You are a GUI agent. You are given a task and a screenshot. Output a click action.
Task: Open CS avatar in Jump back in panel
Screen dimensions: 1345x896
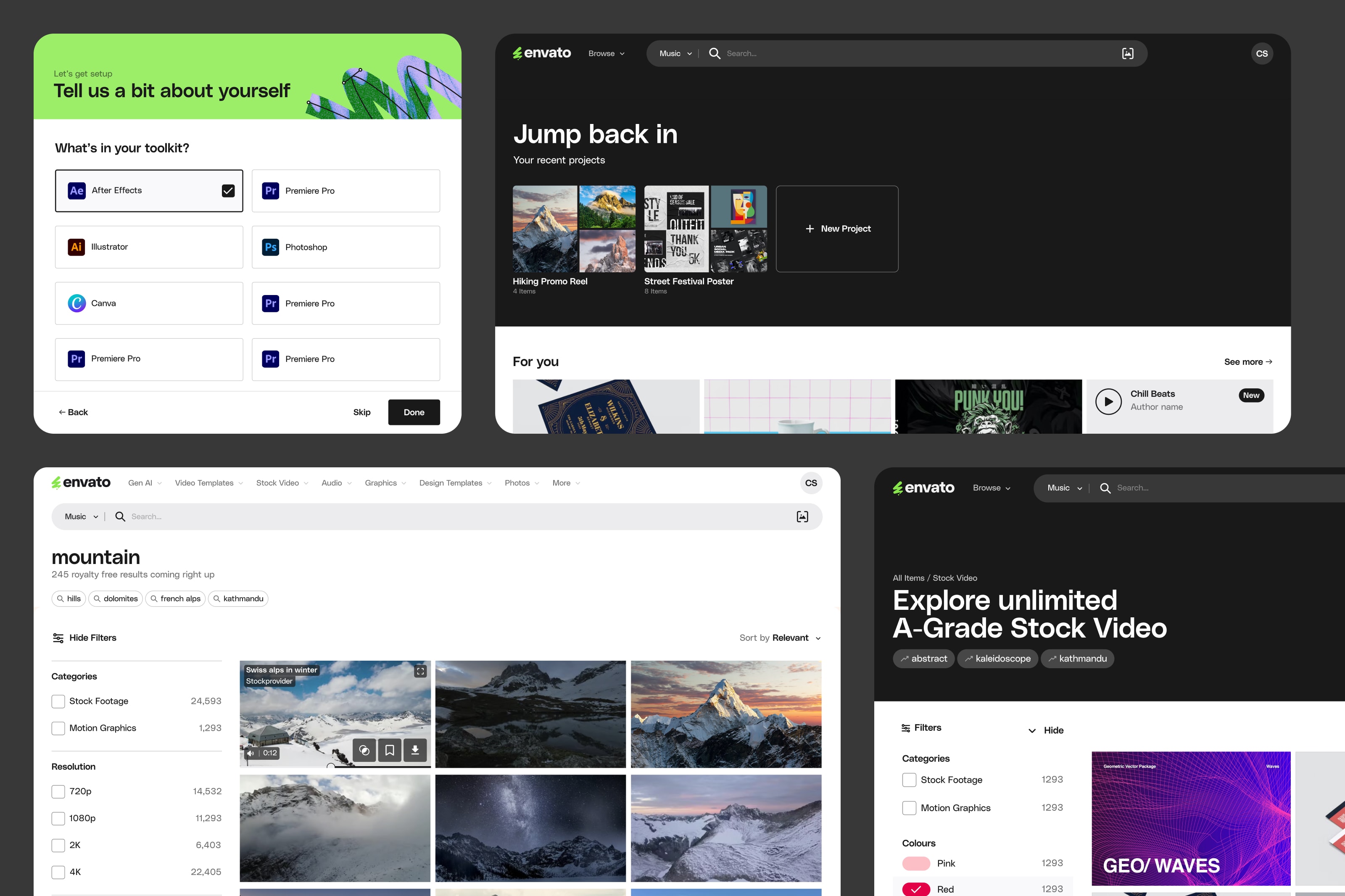1262,54
